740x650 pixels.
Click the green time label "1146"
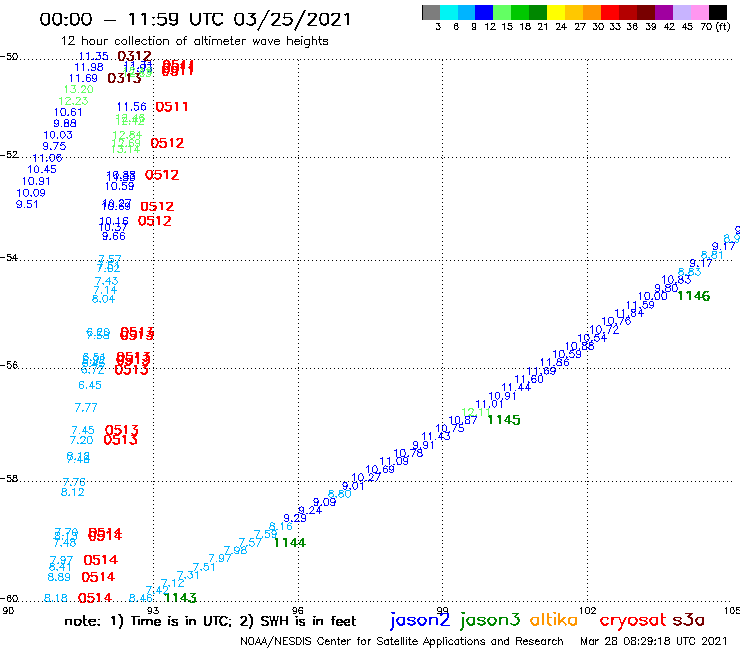click(x=693, y=296)
